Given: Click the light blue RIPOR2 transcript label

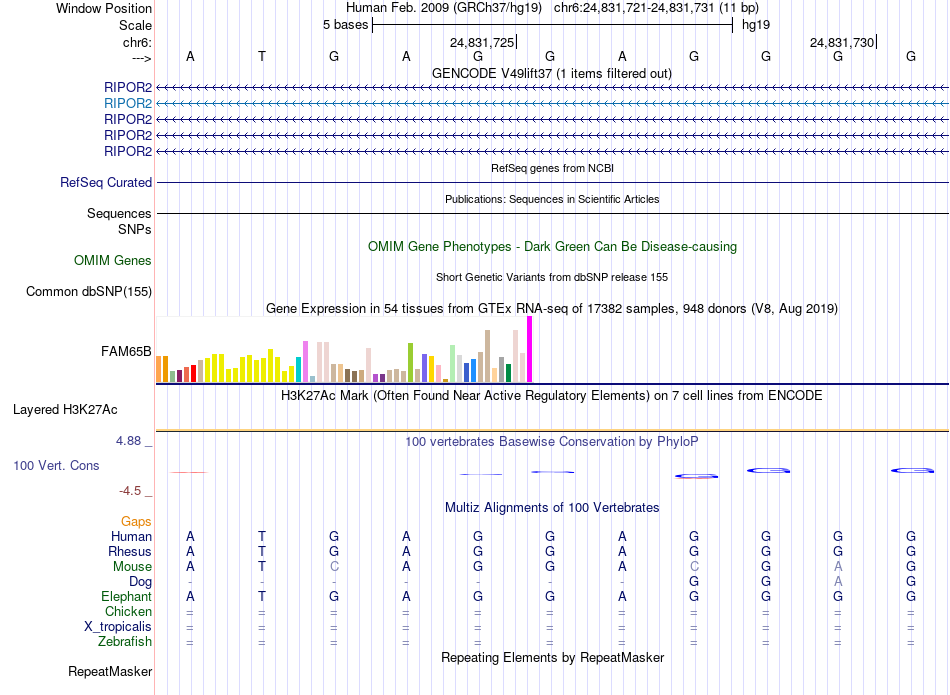Looking at the screenshot, I should (x=128, y=103).
